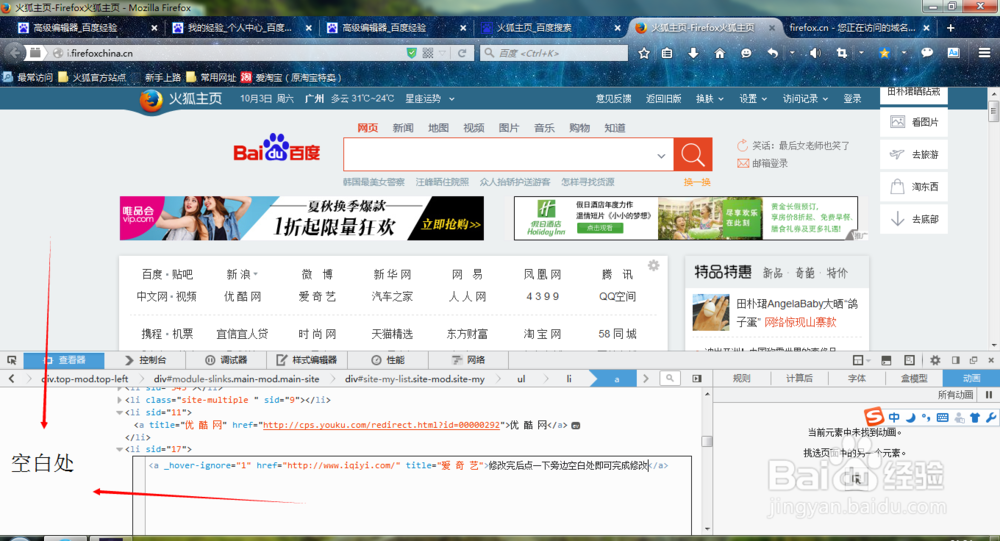Screen dimensions: 1000x541
Task: Open the 换肤 dropdown menu
Action: (x=709, y=99)
